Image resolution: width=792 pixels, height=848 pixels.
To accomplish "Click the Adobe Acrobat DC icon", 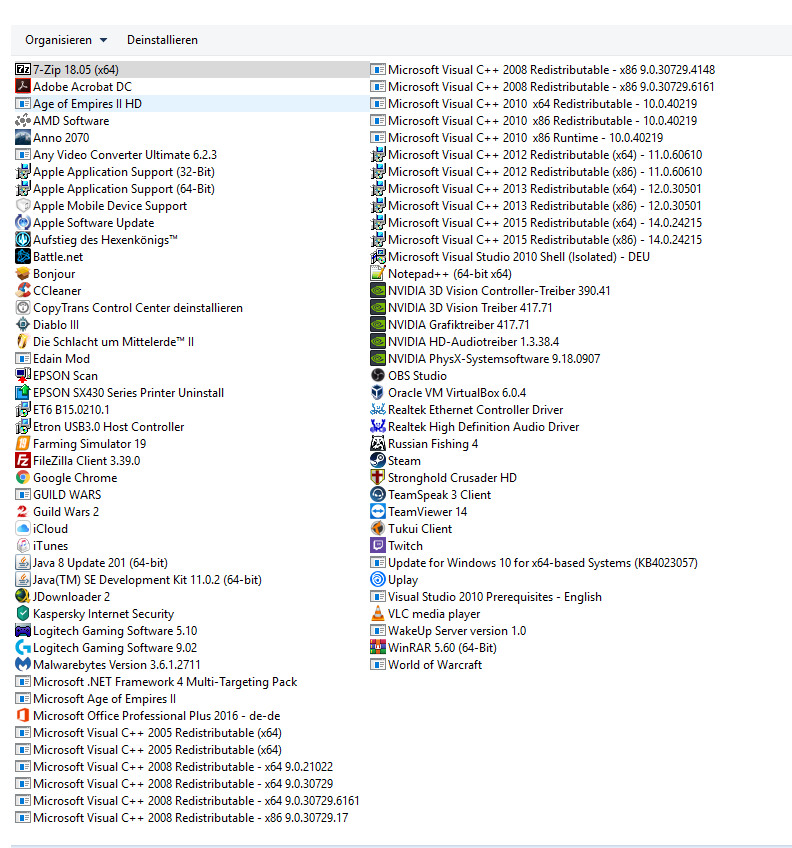I will (23, 87).
